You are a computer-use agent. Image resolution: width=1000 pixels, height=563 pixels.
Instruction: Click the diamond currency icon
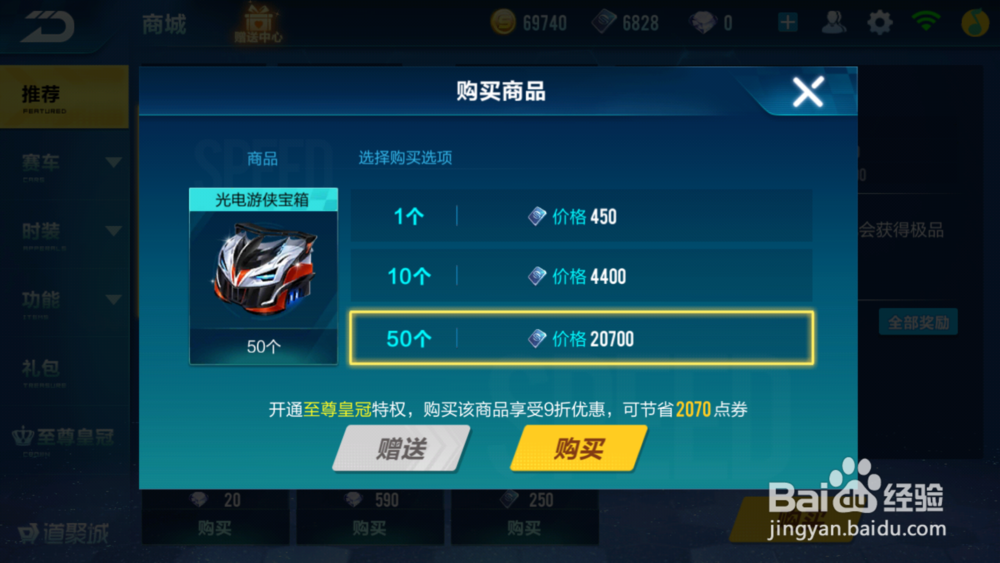point(703,23)
